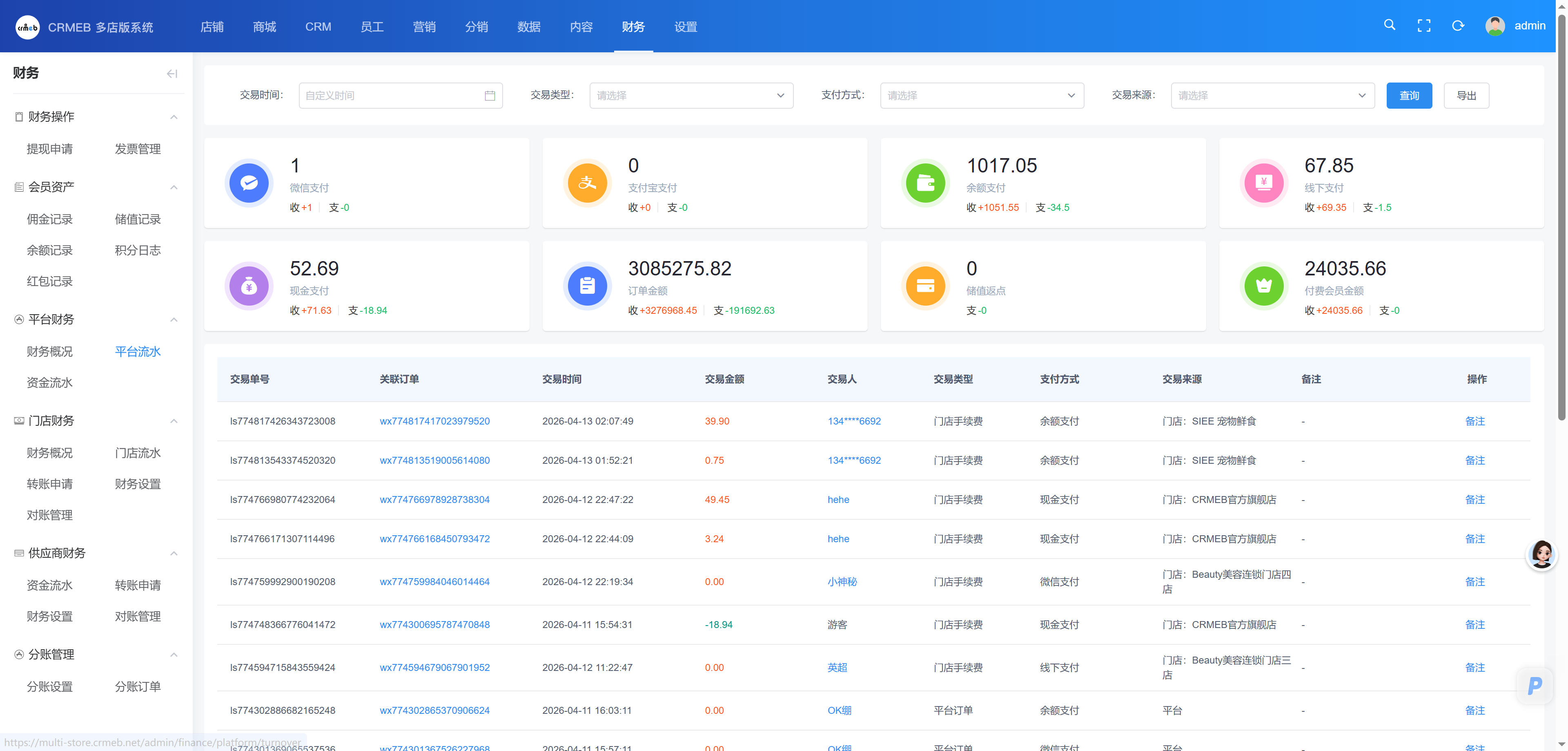Collapse the 门店财务 sidebar group

174,421
